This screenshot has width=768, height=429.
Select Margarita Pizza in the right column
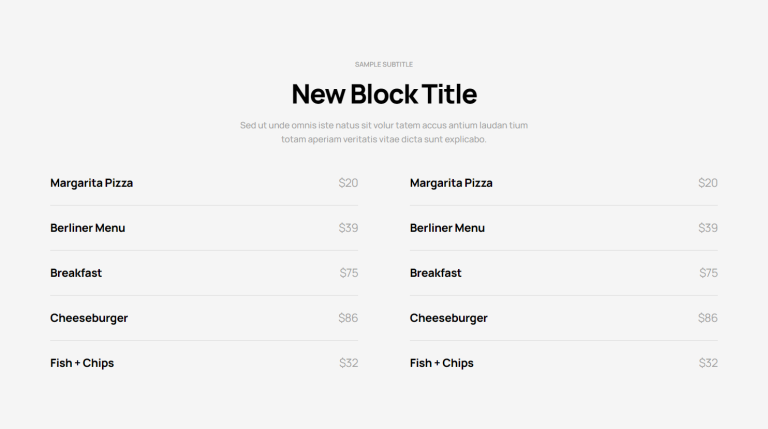(x=451, y=183)
